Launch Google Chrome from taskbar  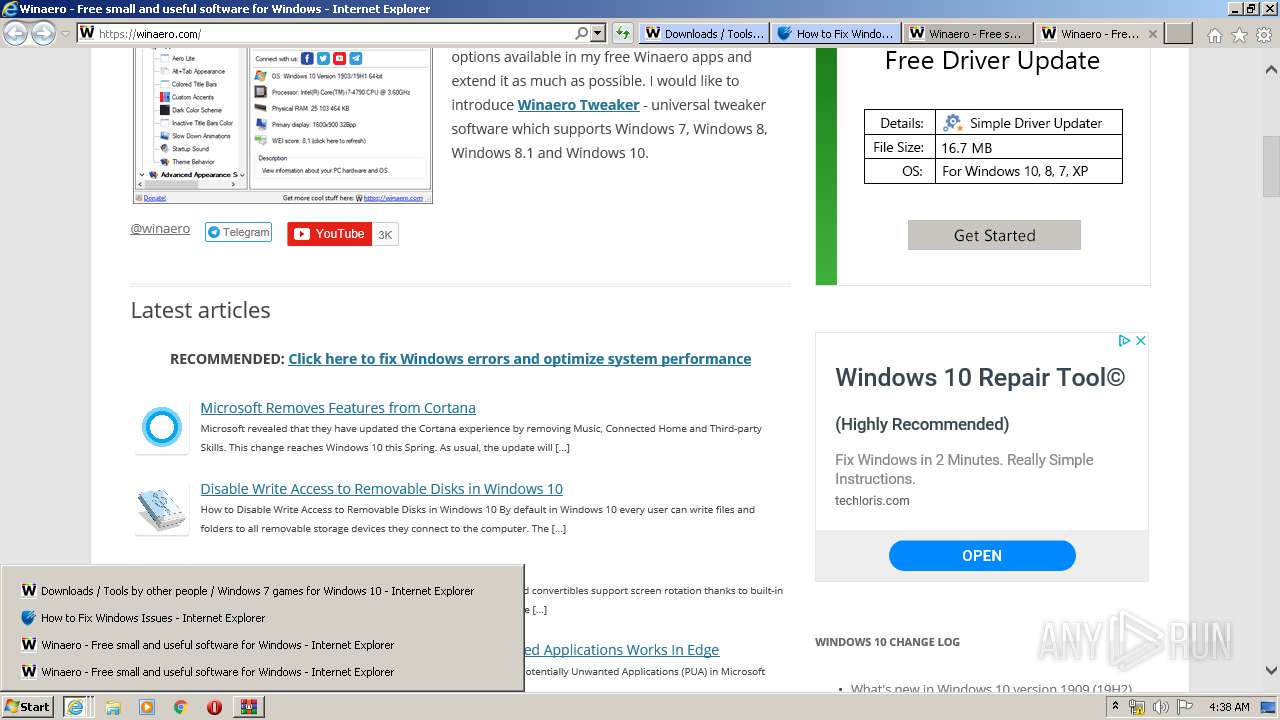click(x=180, y=707)
